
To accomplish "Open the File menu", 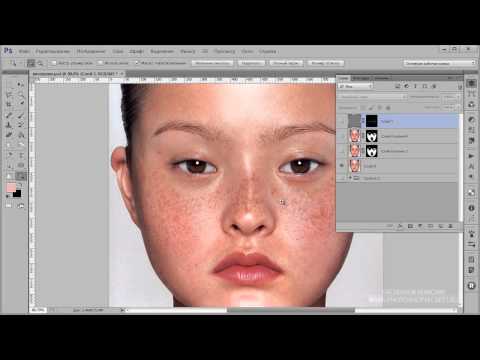I will click(x=24, y=51).
